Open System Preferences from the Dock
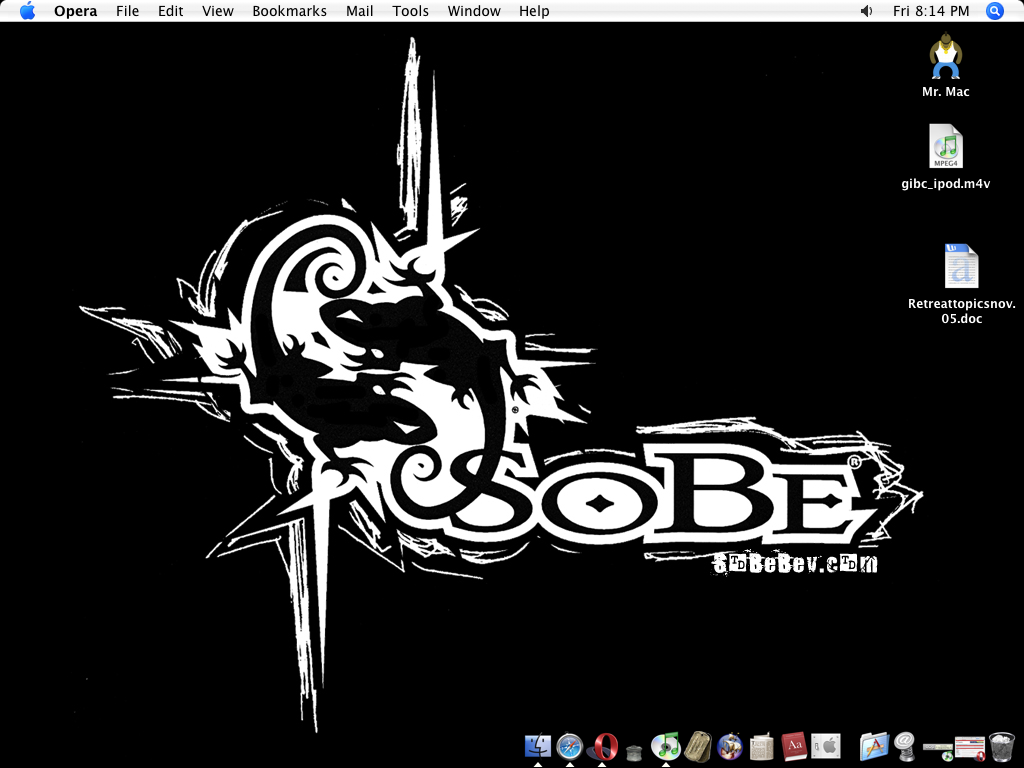 825,746
